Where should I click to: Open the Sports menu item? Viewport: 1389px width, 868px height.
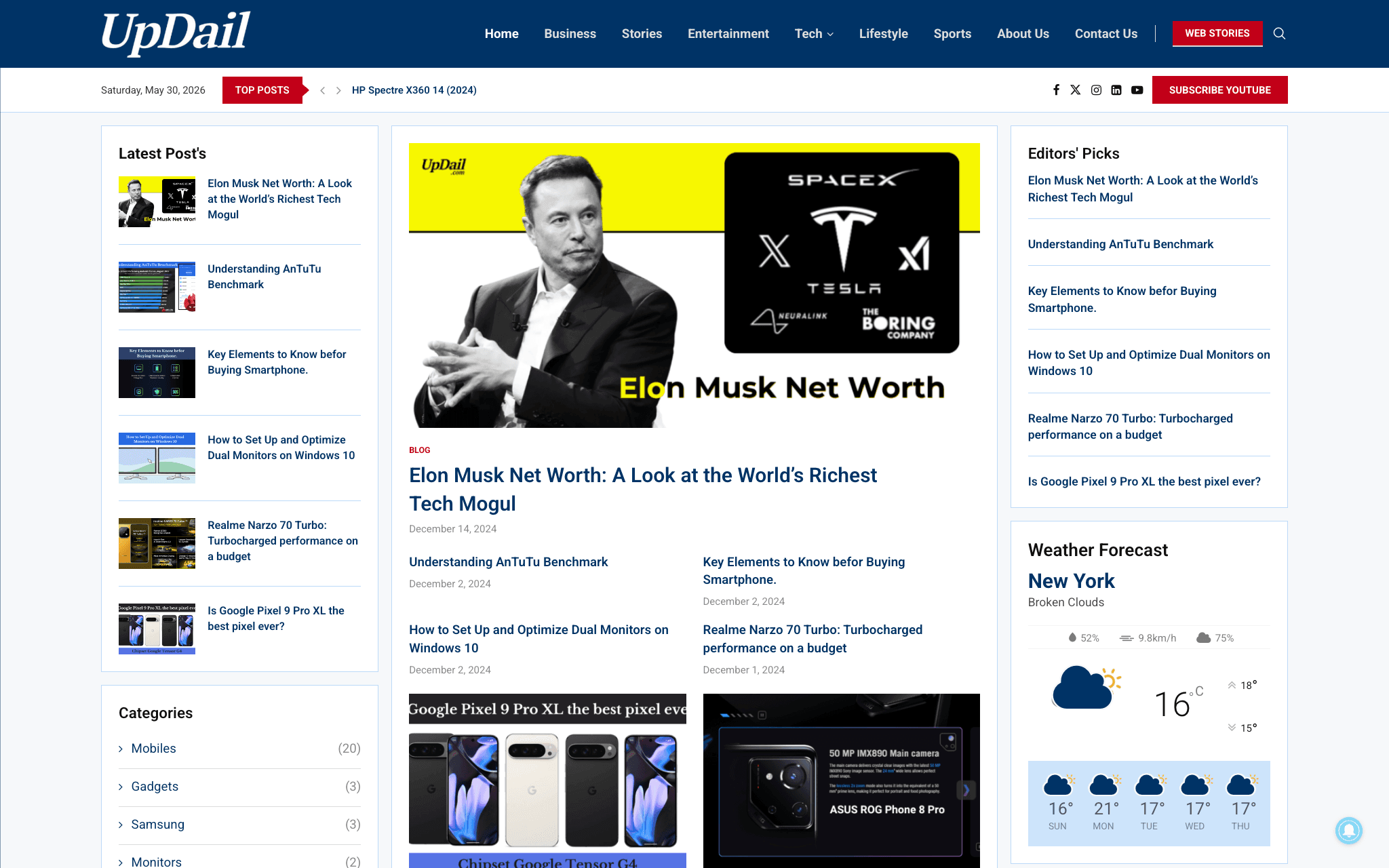coord(952,33)
